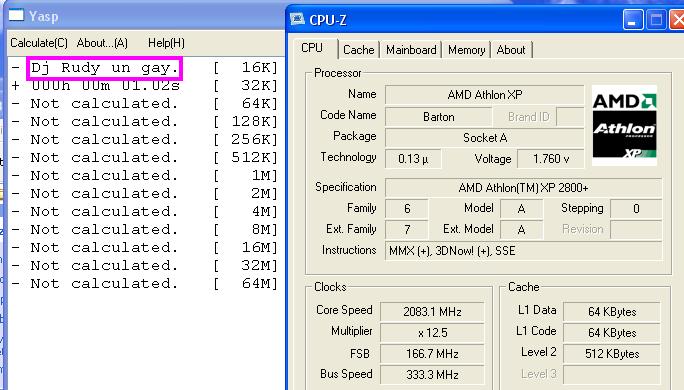Minimize the CPU-Z window
This screenshot has height=390, width=684.
click(633, 20)
